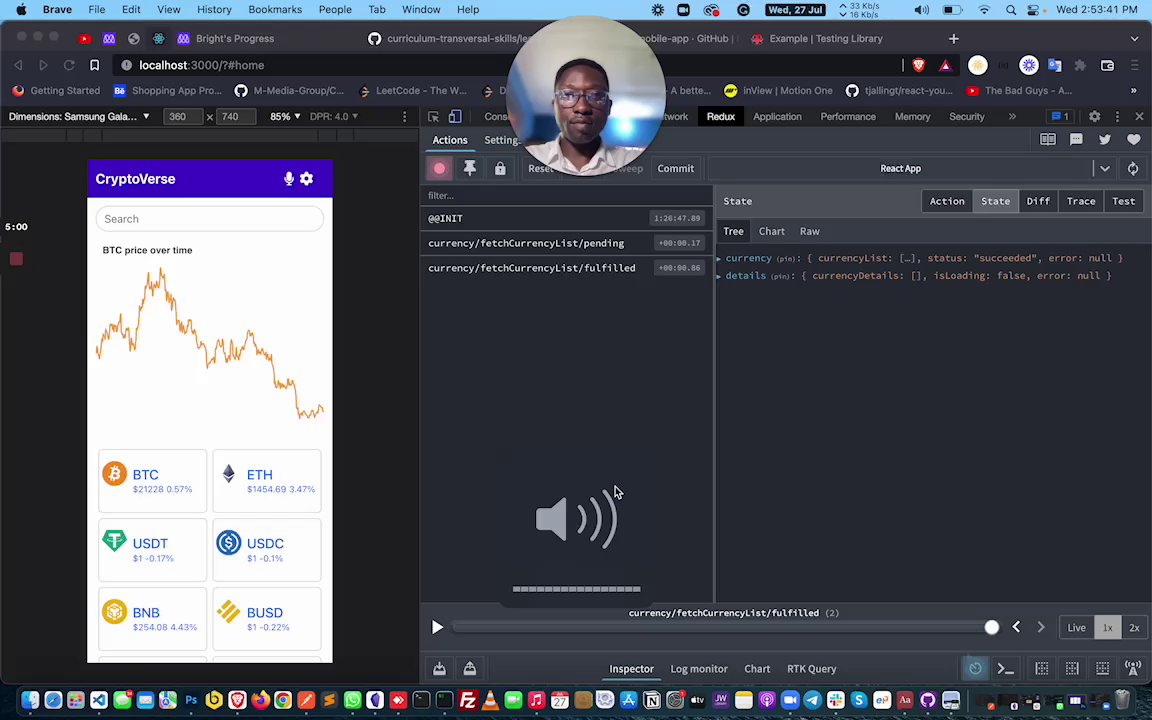Image resolution: width=1152 pixels, height=720 pixels.
Task: Click the red record button in Redux DevTools
Action: 439,168
